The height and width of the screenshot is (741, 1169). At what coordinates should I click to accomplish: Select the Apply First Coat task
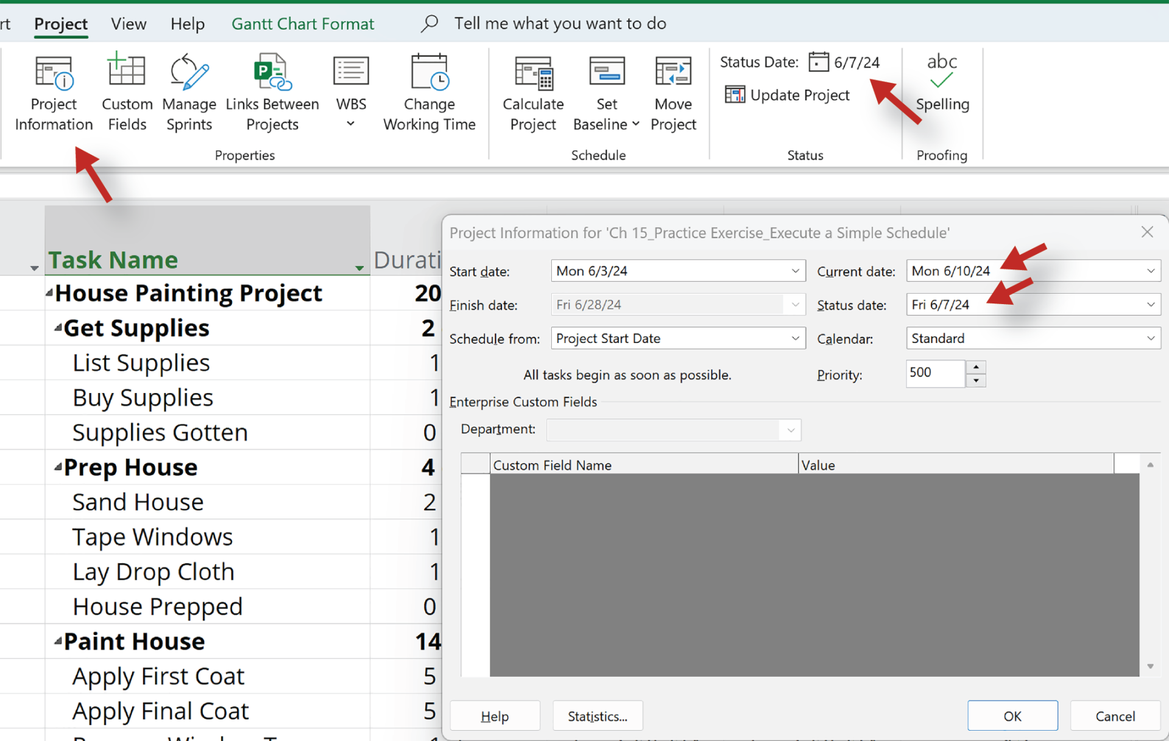[158, 676]
